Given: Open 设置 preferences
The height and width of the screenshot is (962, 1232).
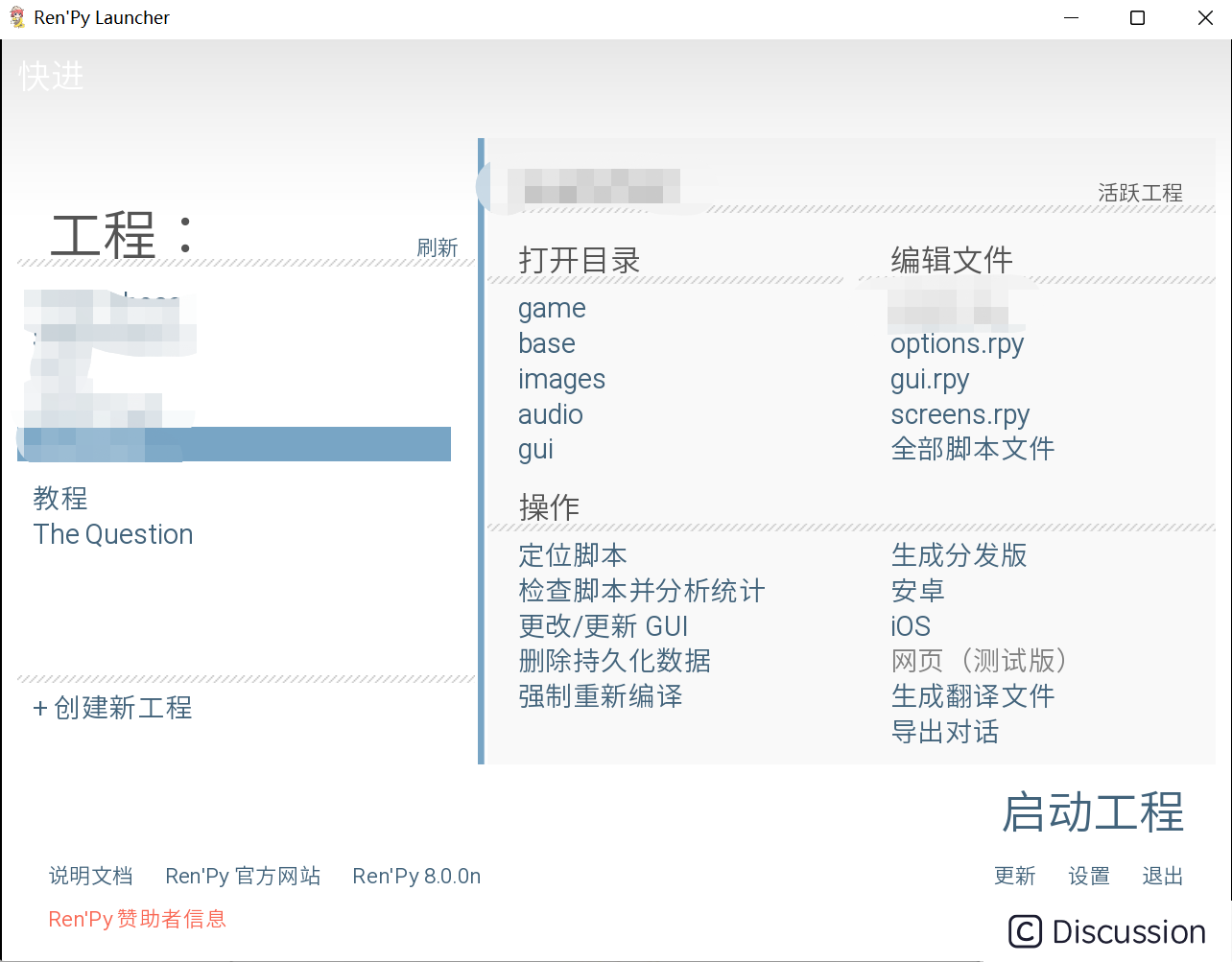Looking at the screenshot, I should pyautogui.click(x=1089, y=876).
